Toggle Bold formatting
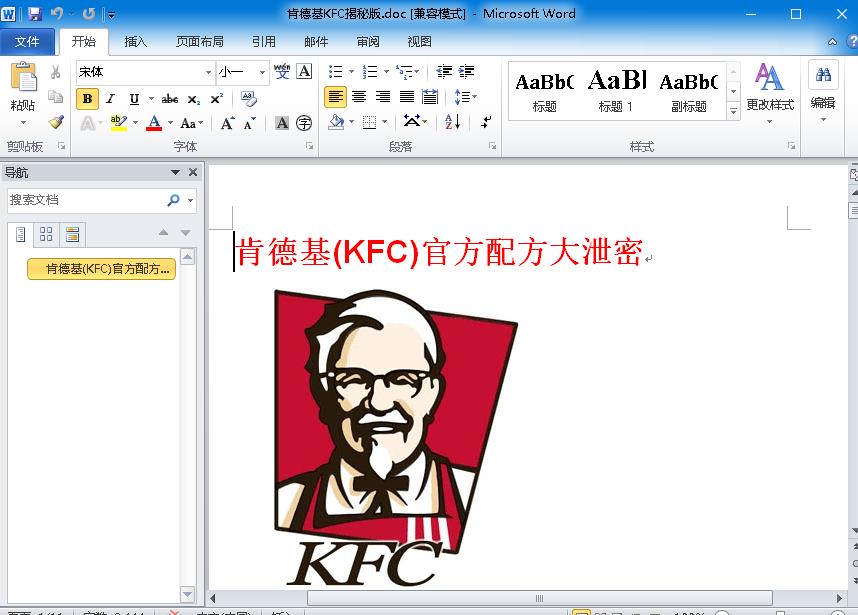This screenshot has height=615, width=858. (x=87, y=98)
